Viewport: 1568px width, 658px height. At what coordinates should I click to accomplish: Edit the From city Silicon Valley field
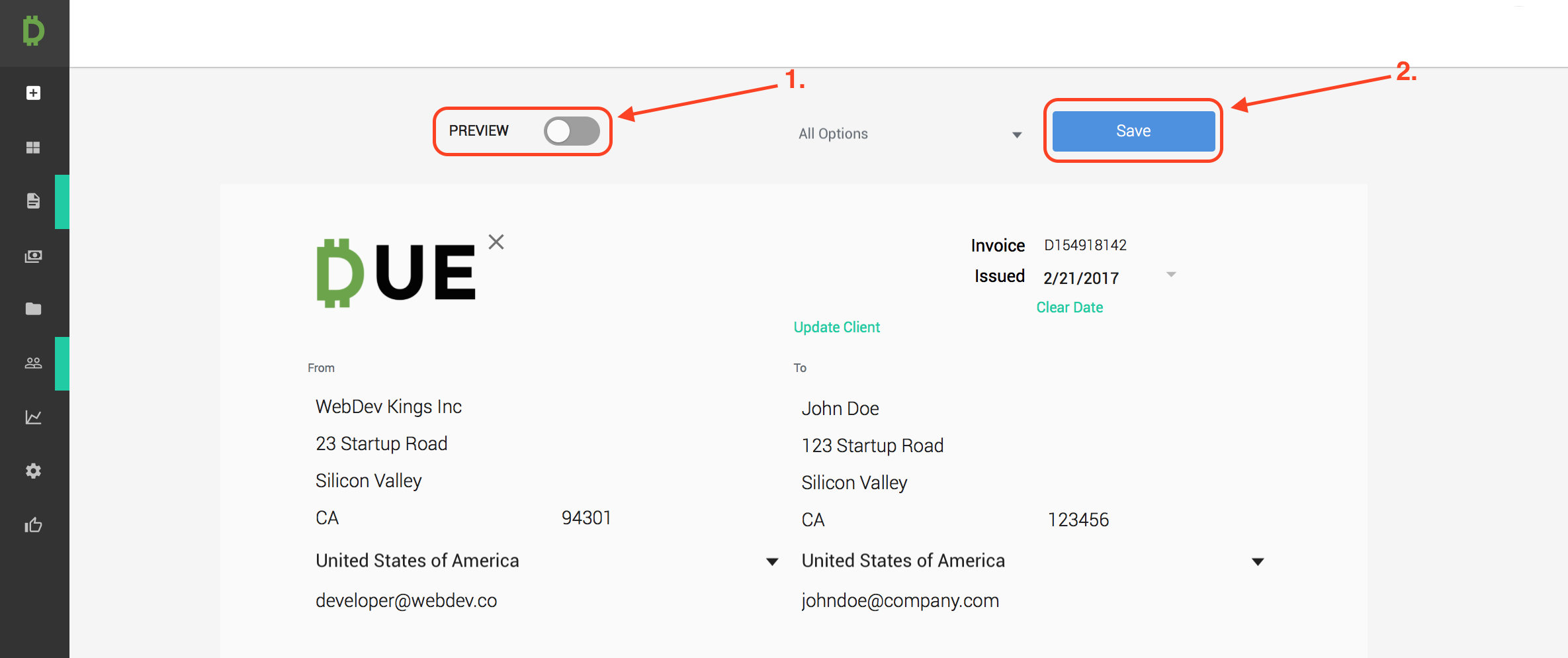(369, 481)
